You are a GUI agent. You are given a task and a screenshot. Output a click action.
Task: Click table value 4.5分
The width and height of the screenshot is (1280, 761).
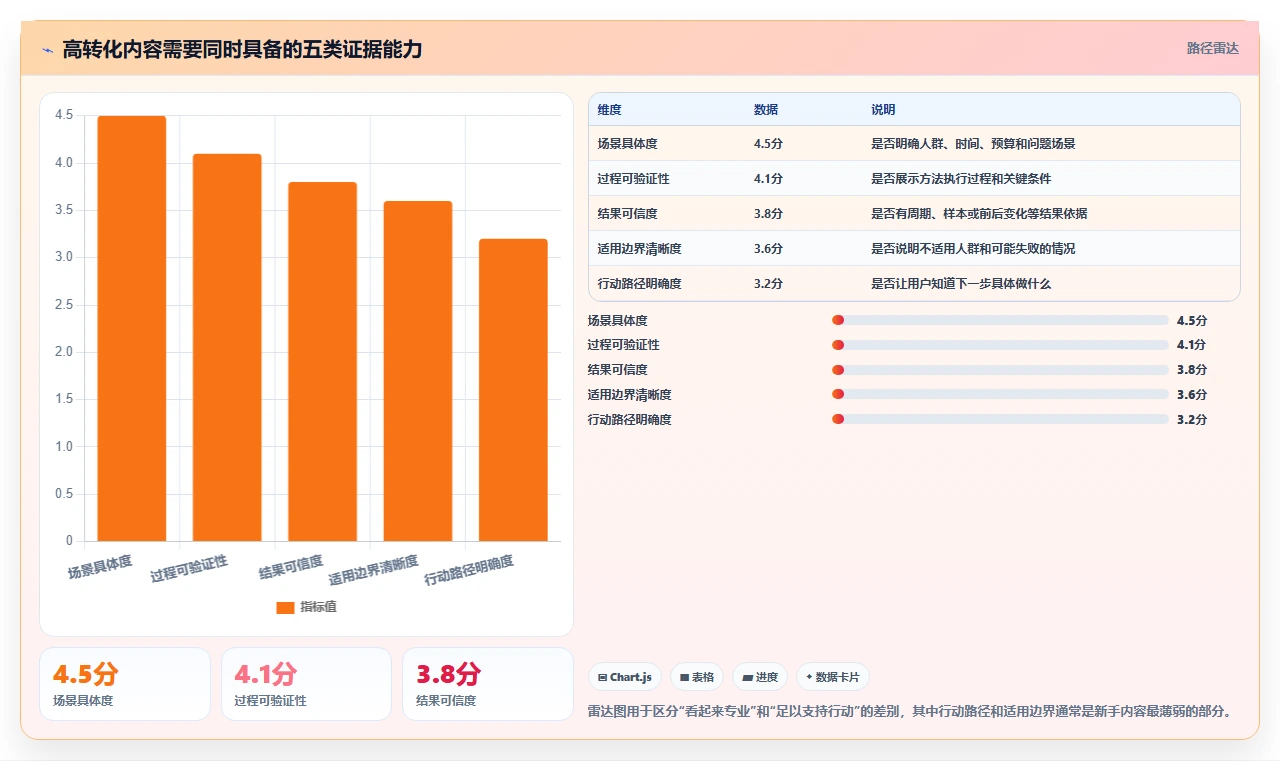(x=768, y=144)
